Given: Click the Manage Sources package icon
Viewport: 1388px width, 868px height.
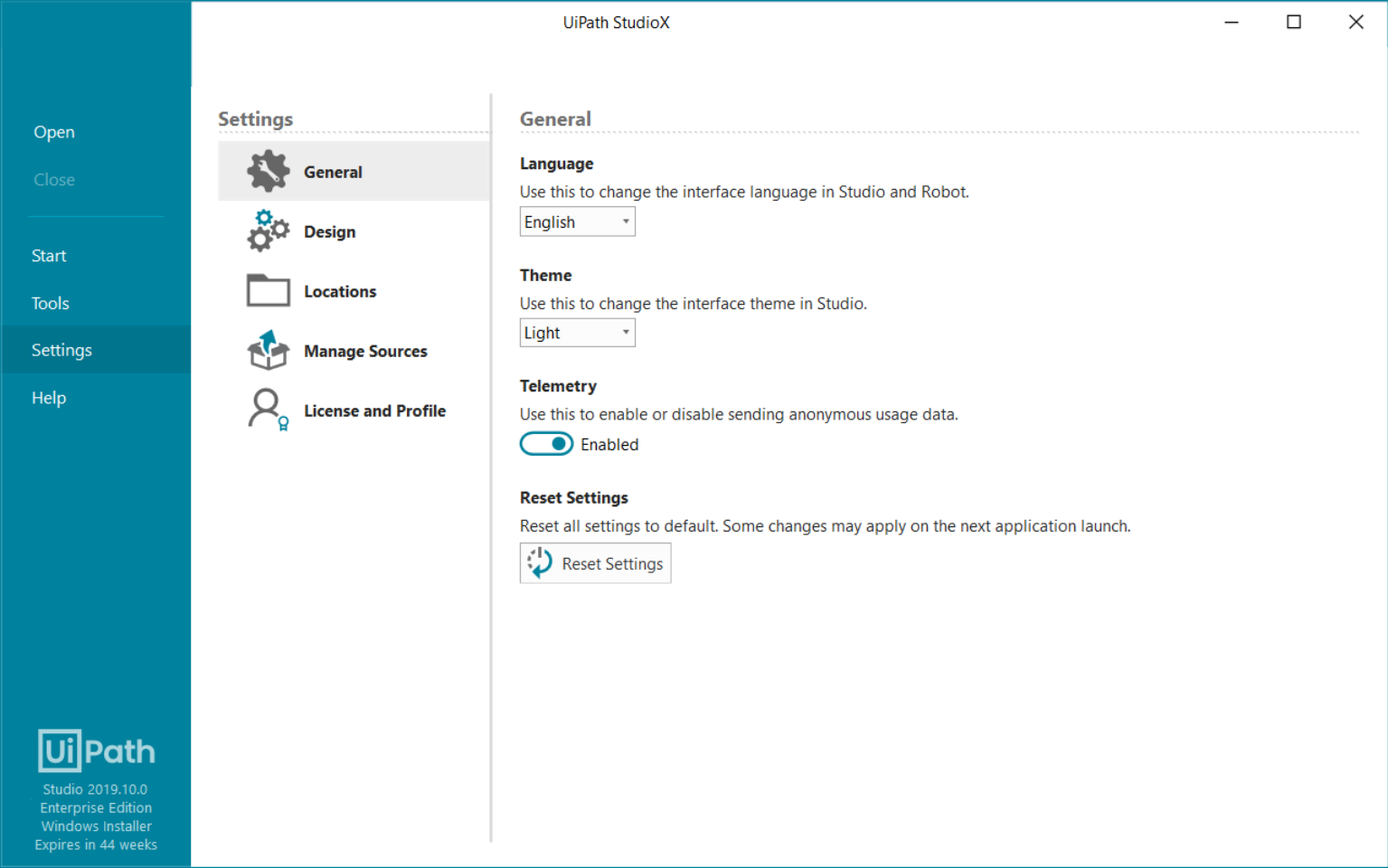Looking at the screenshot, I should [x=269, y=350].
